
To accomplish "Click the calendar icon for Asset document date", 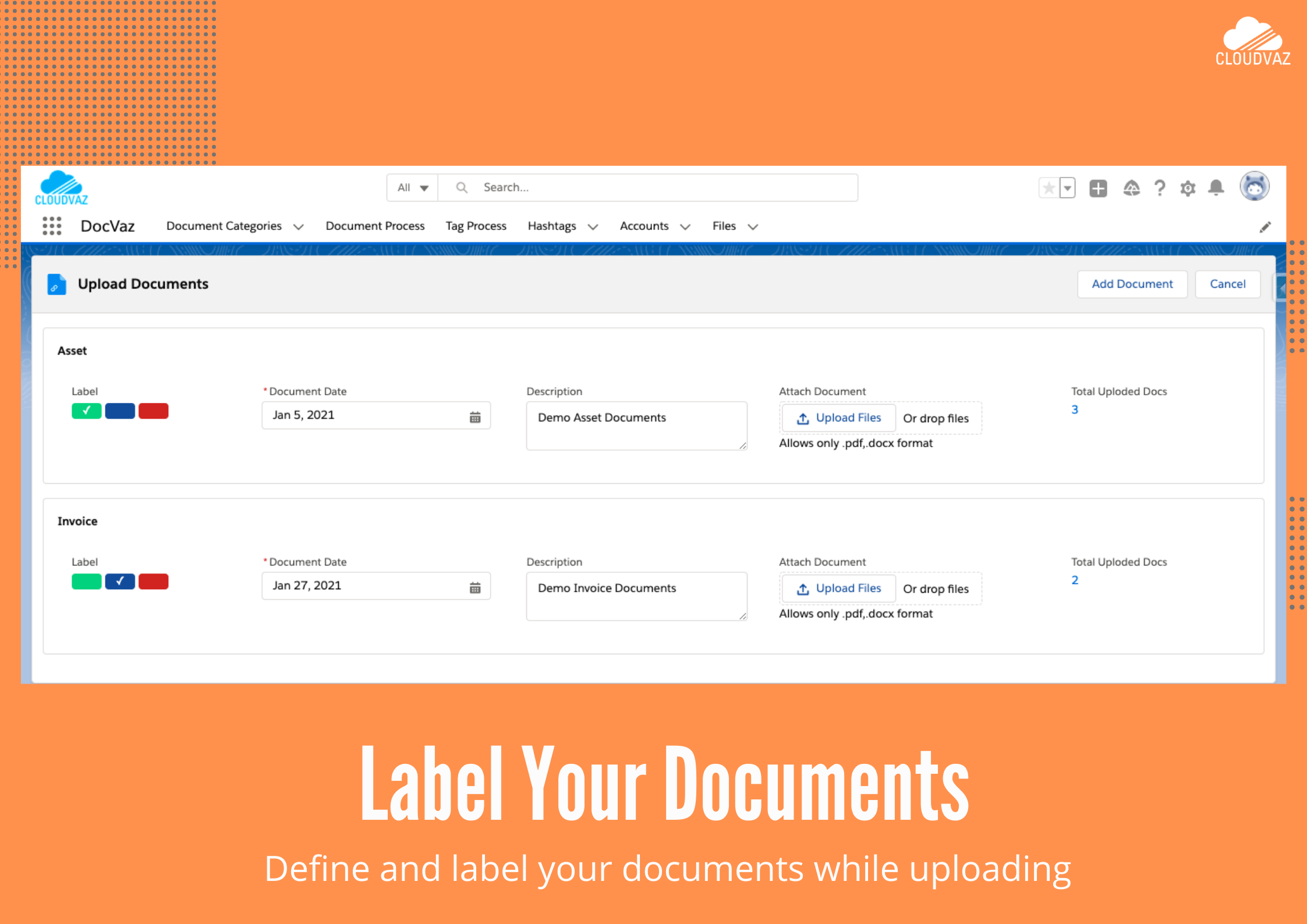I will click(476, 416).
